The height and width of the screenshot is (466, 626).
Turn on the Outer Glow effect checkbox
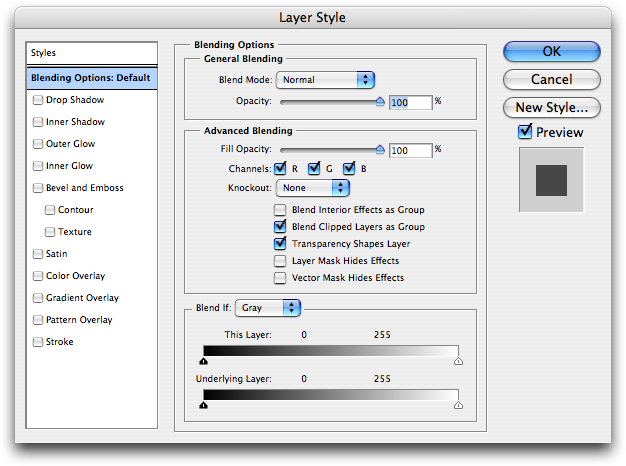38,144
